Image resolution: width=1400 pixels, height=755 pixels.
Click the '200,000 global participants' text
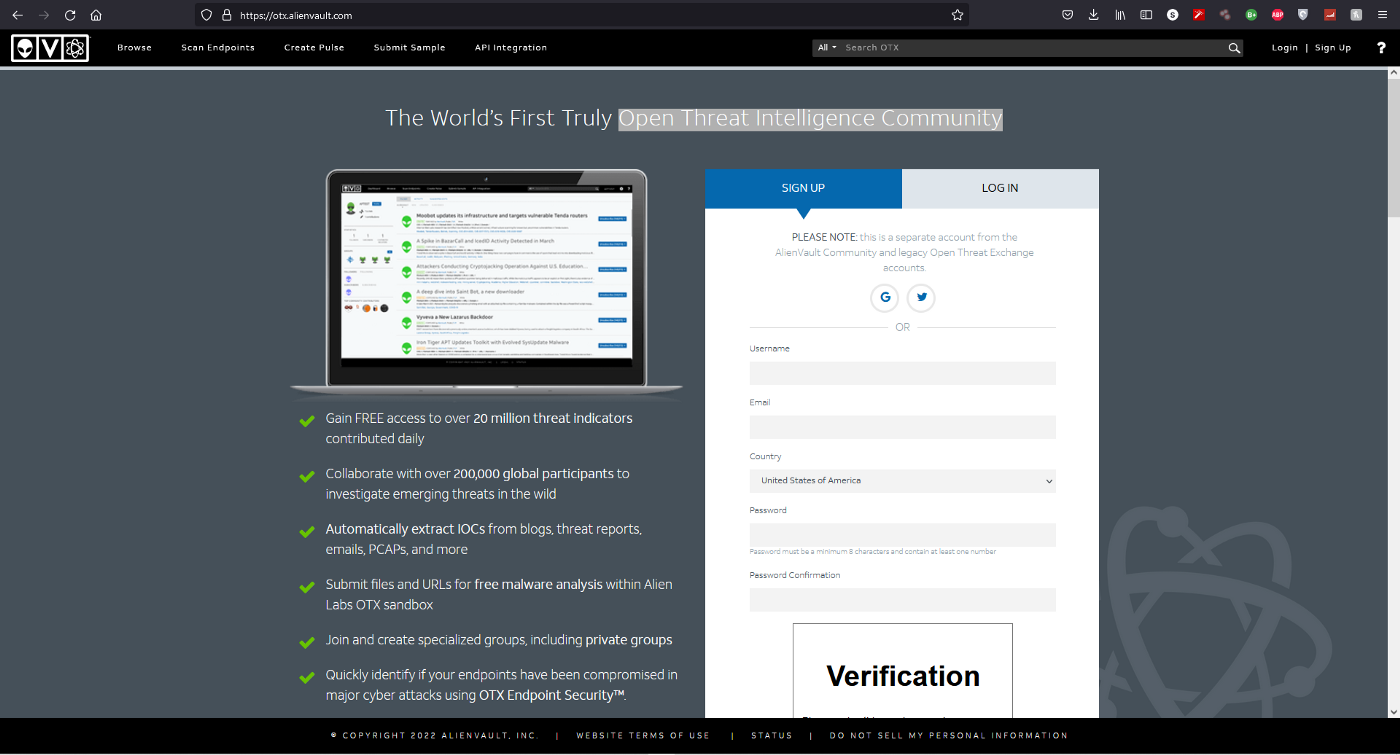(533, 474)
